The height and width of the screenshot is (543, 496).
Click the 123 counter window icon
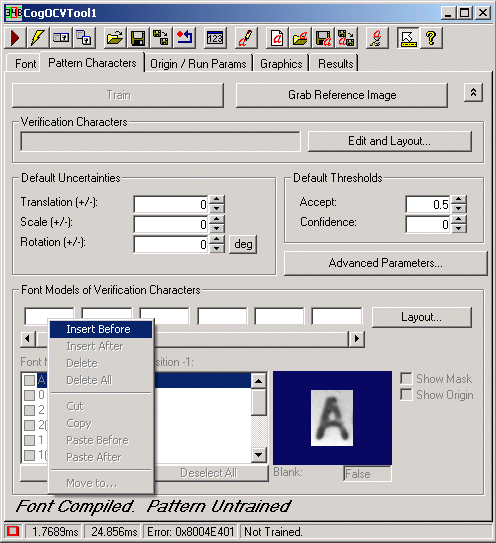click(215, 38)
